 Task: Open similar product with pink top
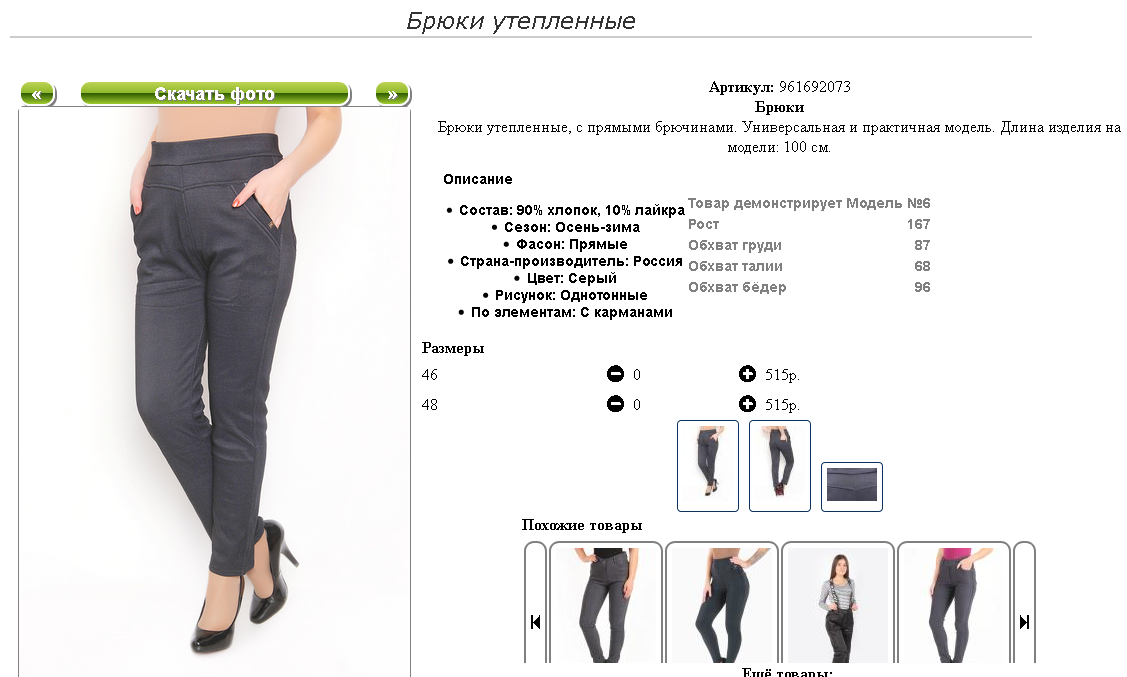[x=954, y=604]
